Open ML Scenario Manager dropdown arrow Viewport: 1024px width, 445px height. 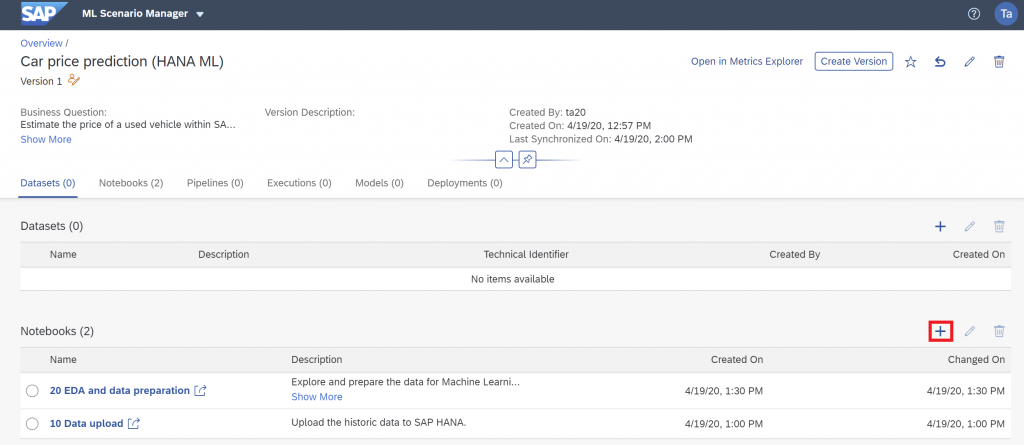coord(200,14)
